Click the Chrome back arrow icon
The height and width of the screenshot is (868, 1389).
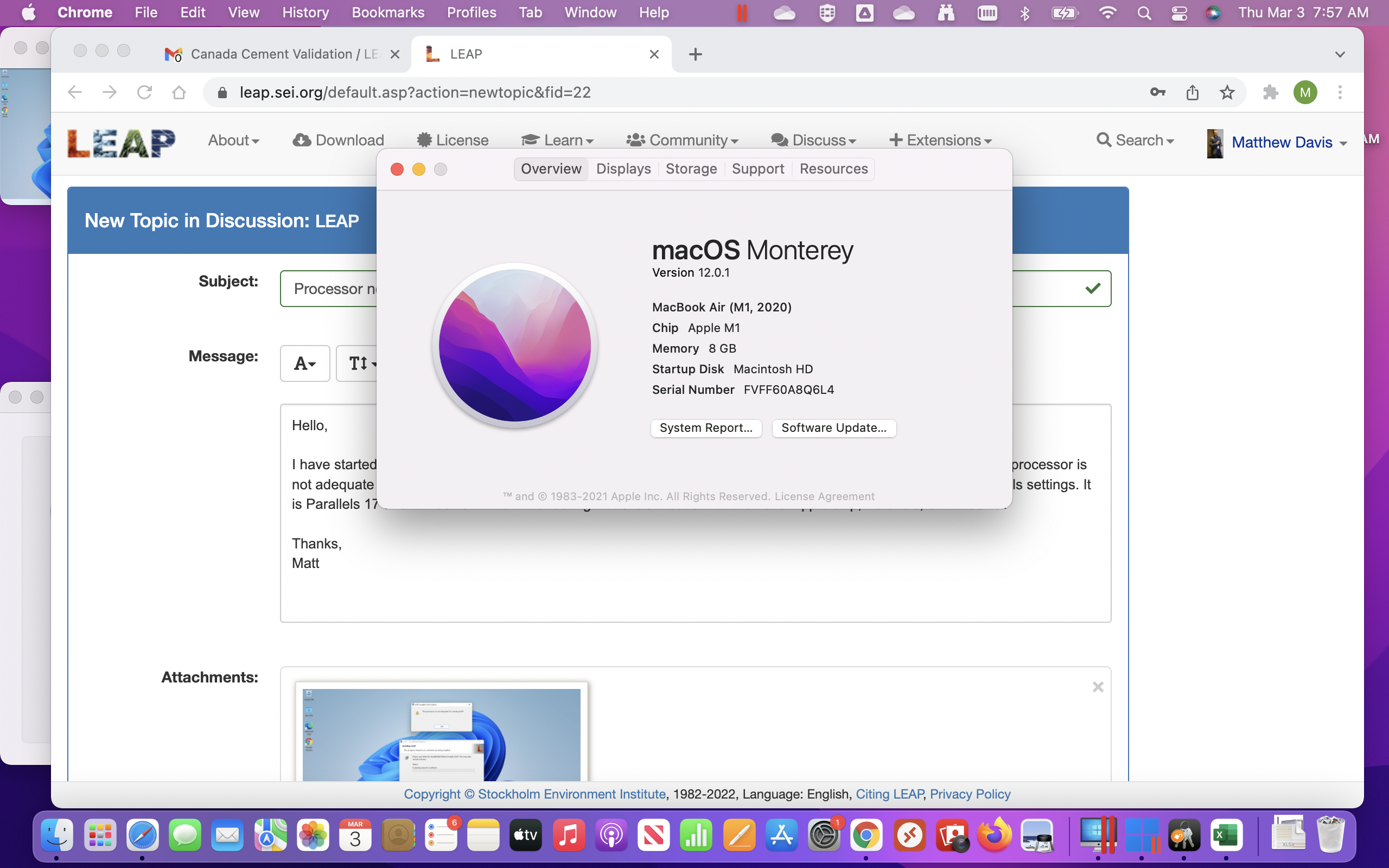pyautogui.click(x=75, y=92)
